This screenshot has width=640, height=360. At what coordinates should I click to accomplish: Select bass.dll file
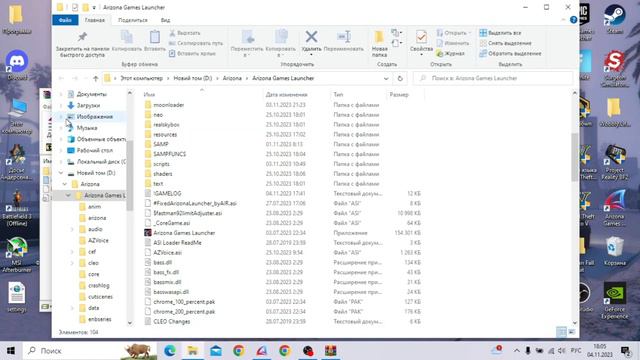[x=162, y=262]
